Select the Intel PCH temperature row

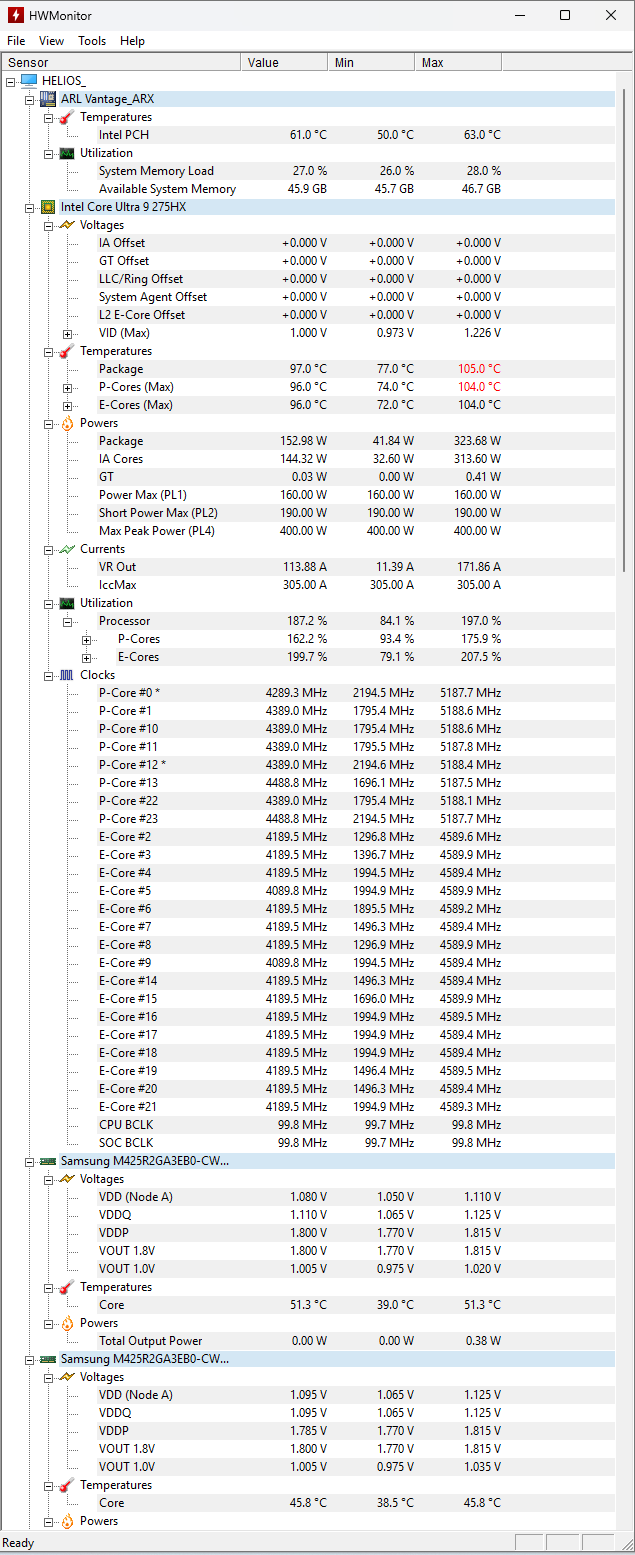309,135
